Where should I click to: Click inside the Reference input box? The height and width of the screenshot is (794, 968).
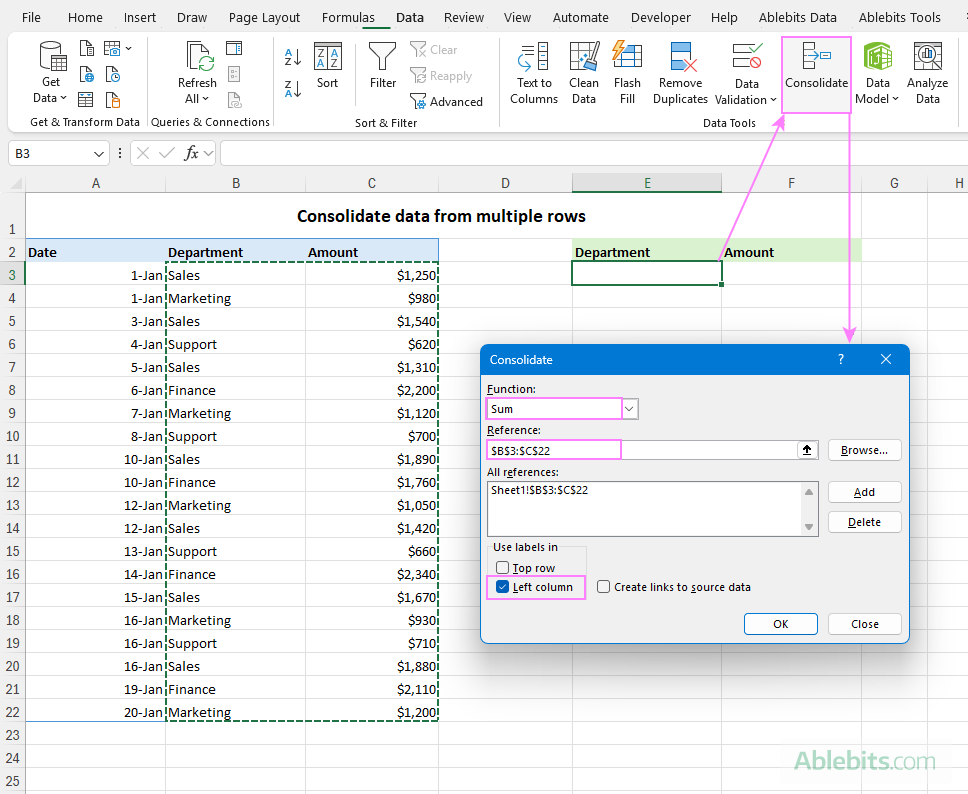553,449
